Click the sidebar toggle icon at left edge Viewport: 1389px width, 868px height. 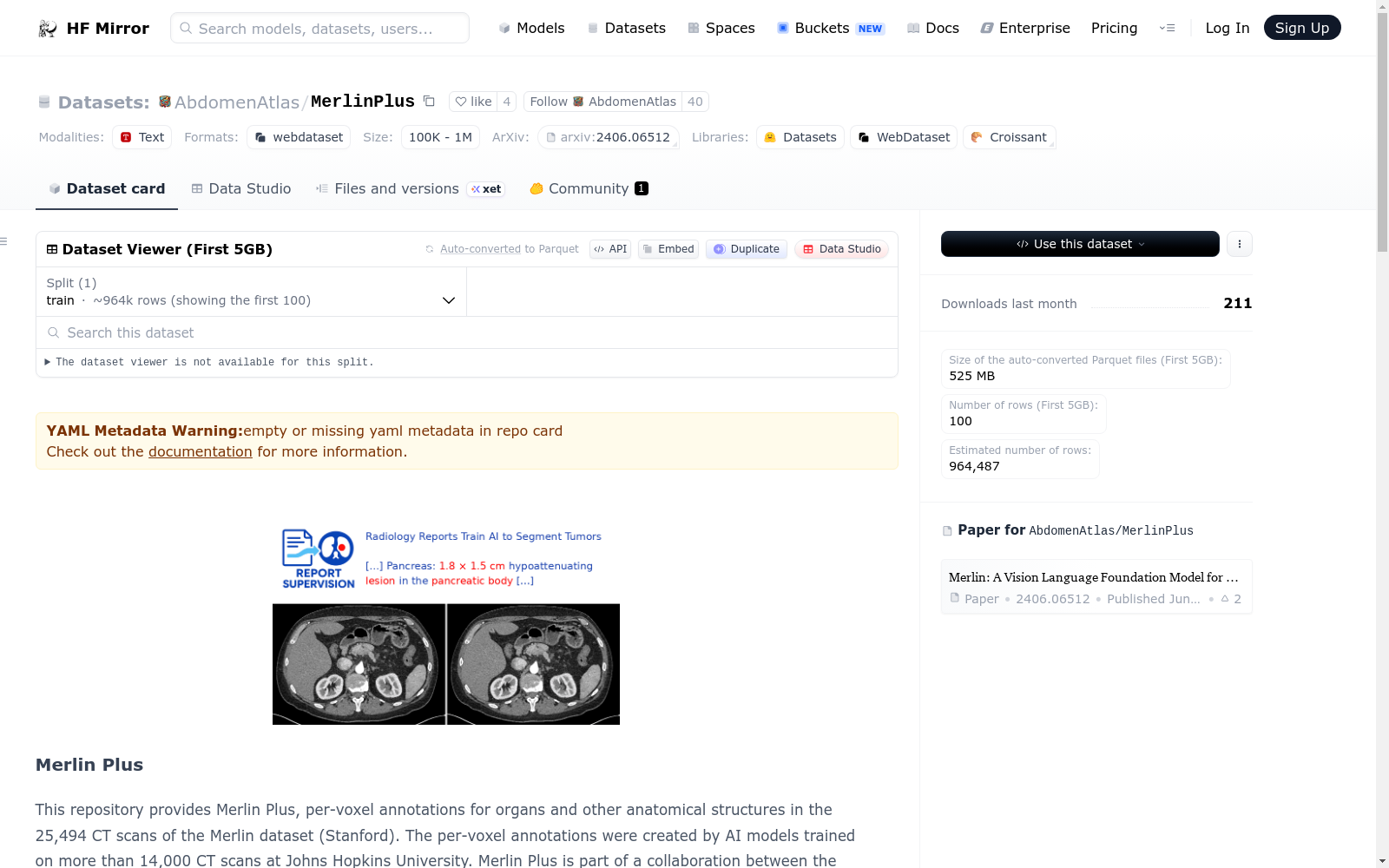click(3, 241)
